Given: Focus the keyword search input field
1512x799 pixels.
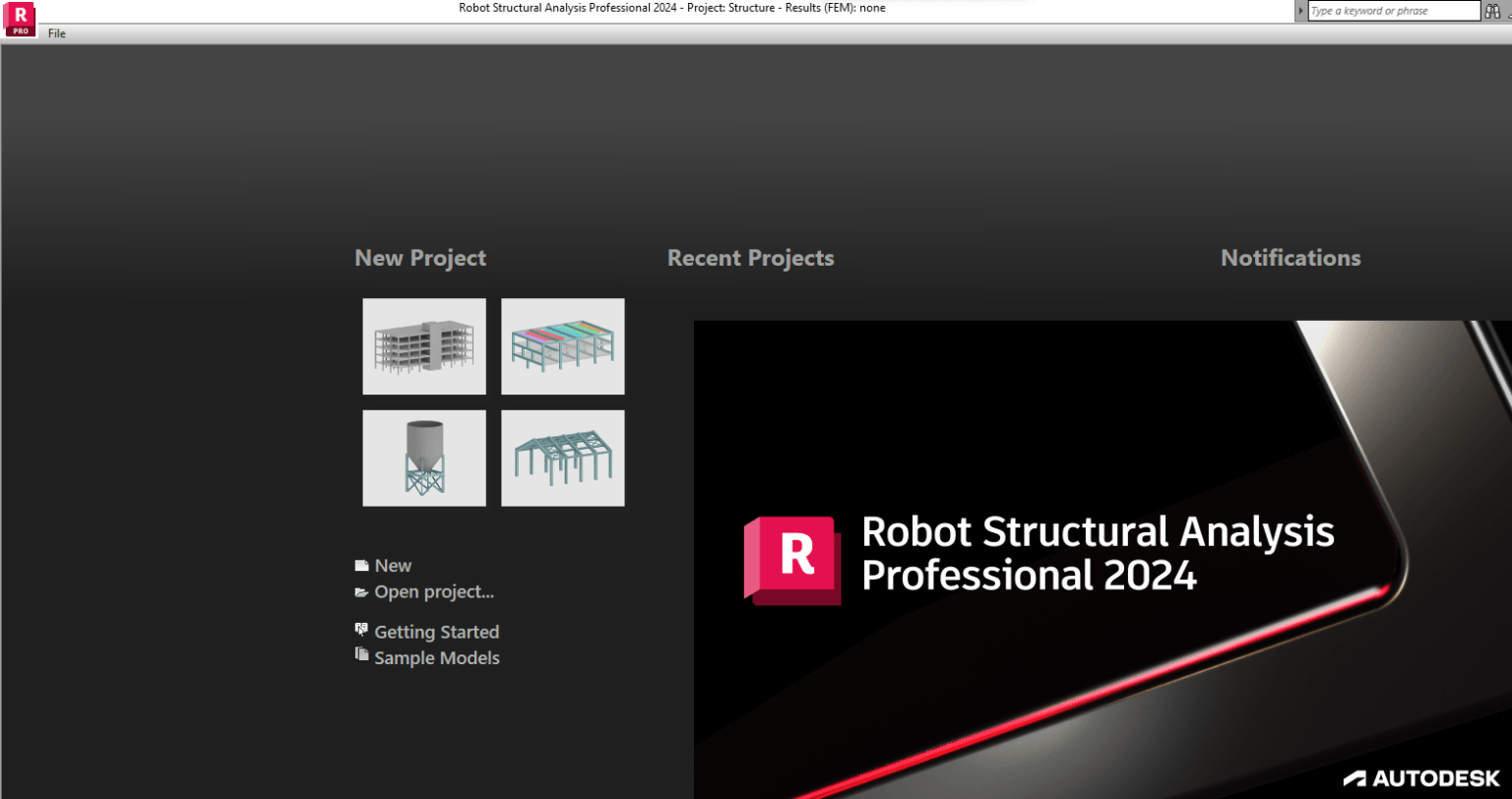Looking at the screenshot, I should point(1394,11).
